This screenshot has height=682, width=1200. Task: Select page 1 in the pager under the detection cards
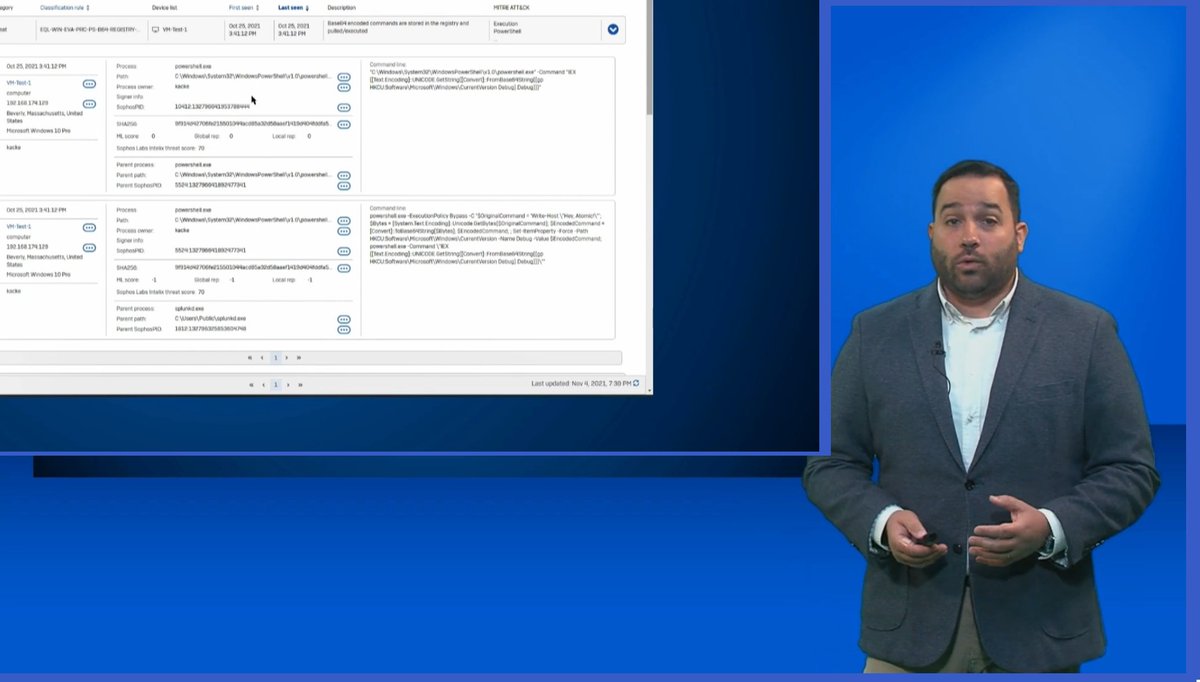tap(275, 357)
